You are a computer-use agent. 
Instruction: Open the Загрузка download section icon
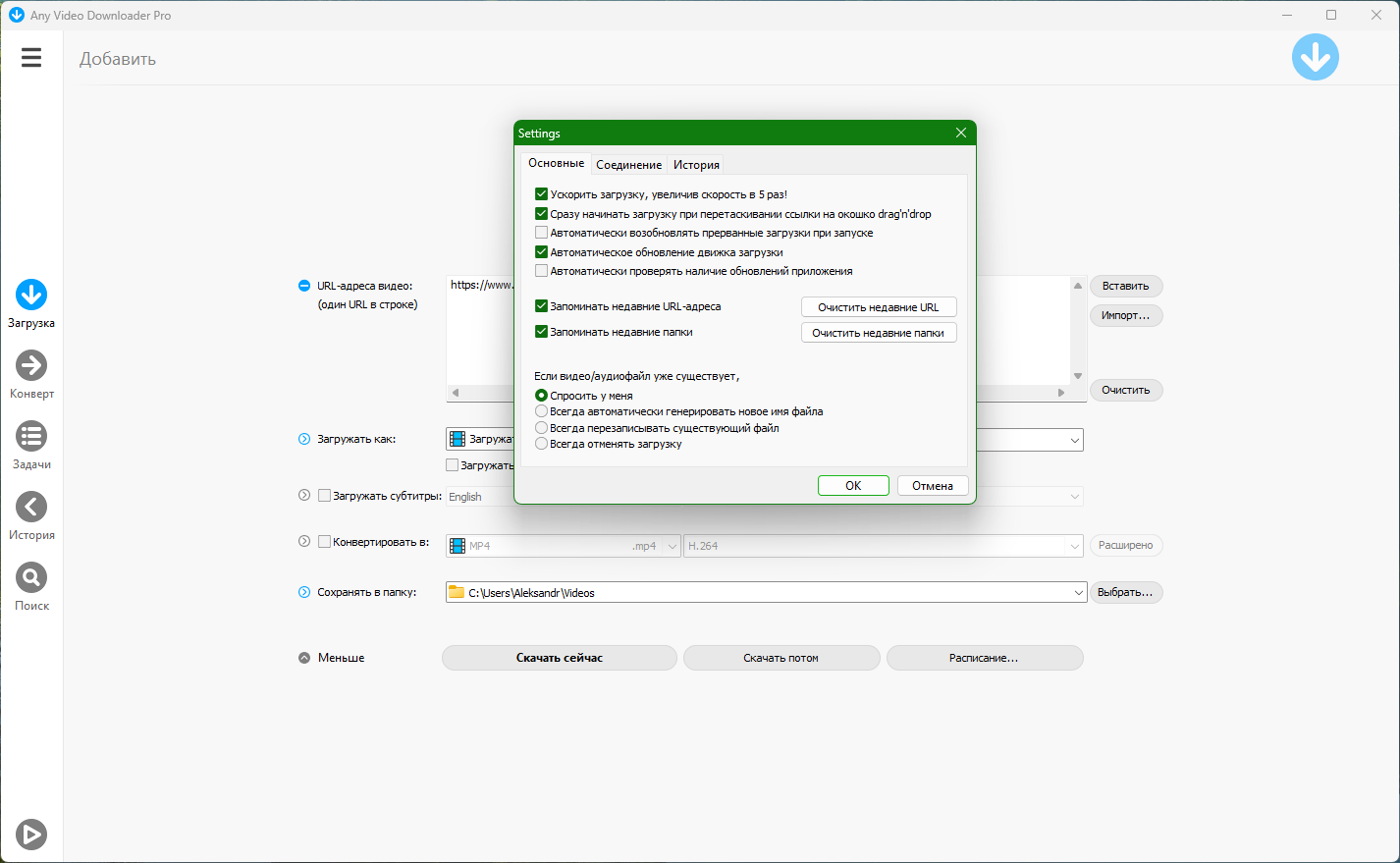coord(31,295)
